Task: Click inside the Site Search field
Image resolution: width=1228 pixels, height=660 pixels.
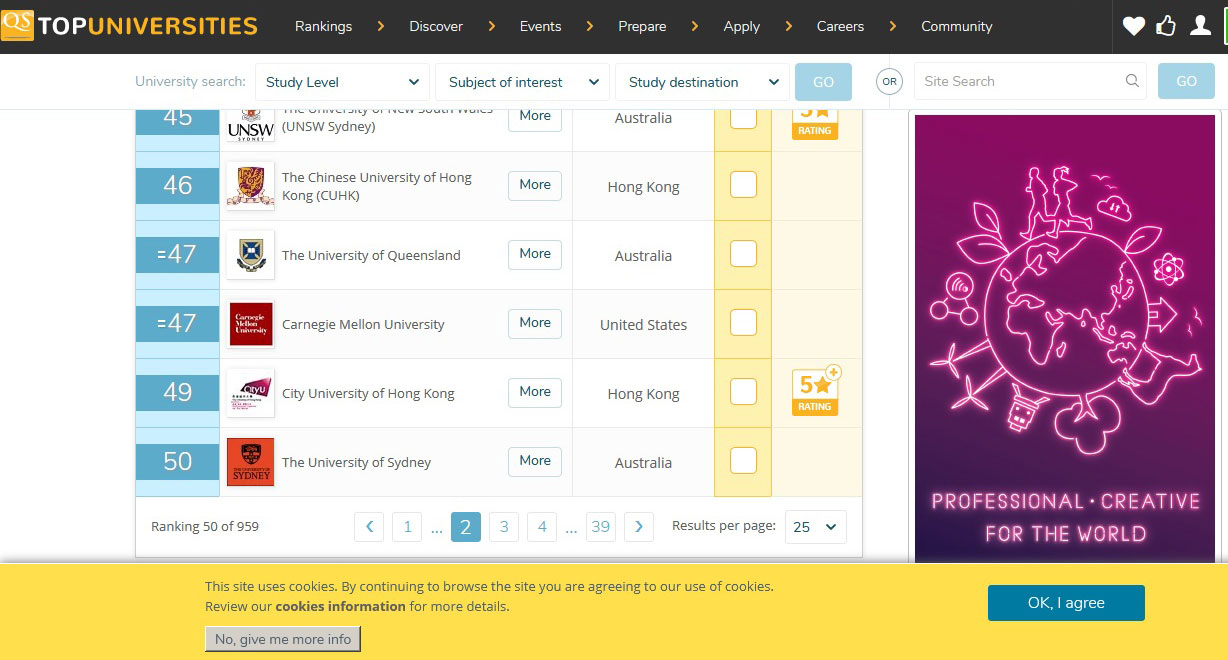Action: (1018, 81)
